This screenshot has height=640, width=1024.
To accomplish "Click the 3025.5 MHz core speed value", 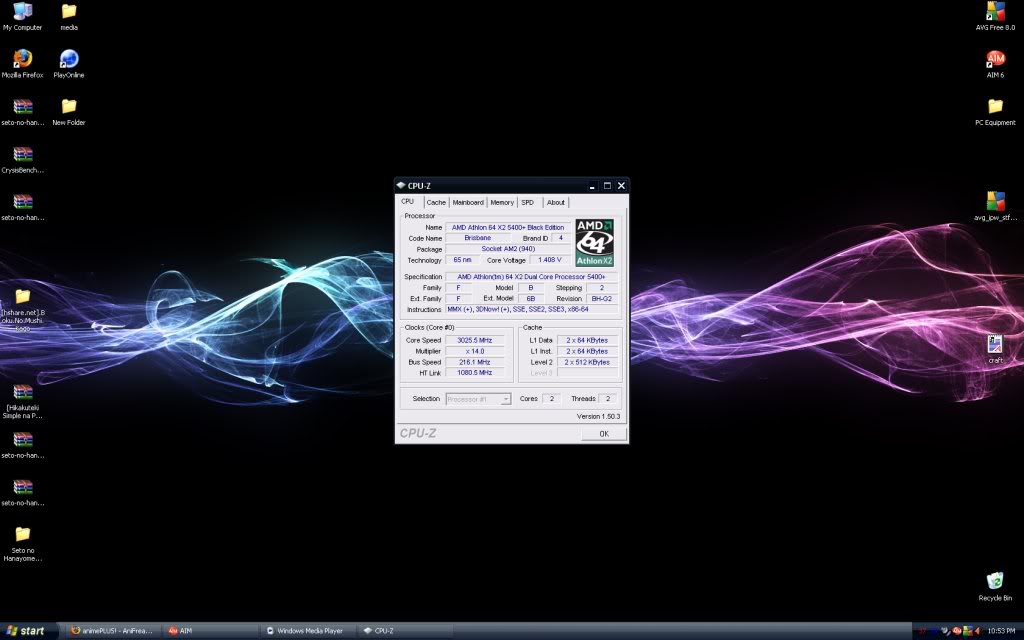I will (475, 340).
